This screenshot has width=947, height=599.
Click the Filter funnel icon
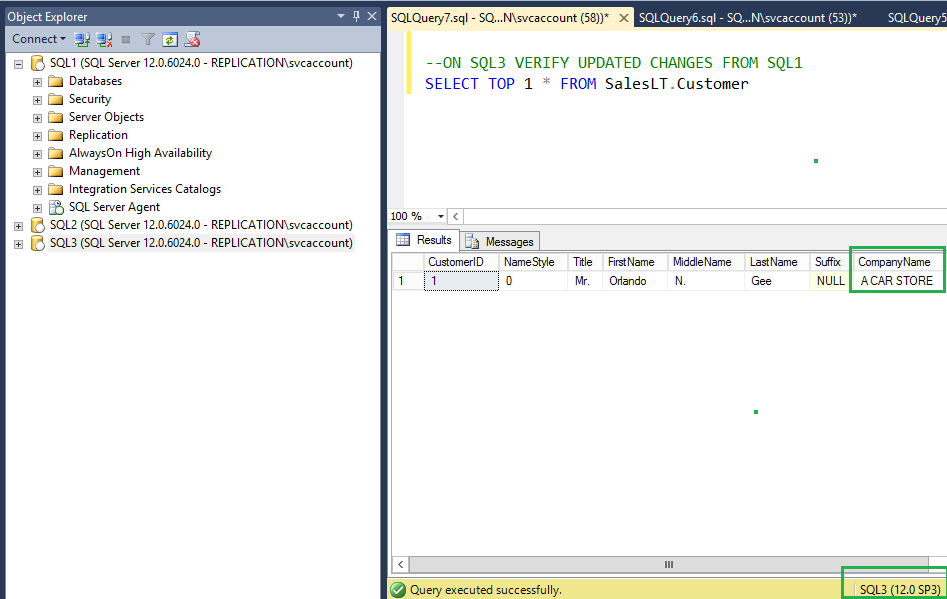[148, 39]
